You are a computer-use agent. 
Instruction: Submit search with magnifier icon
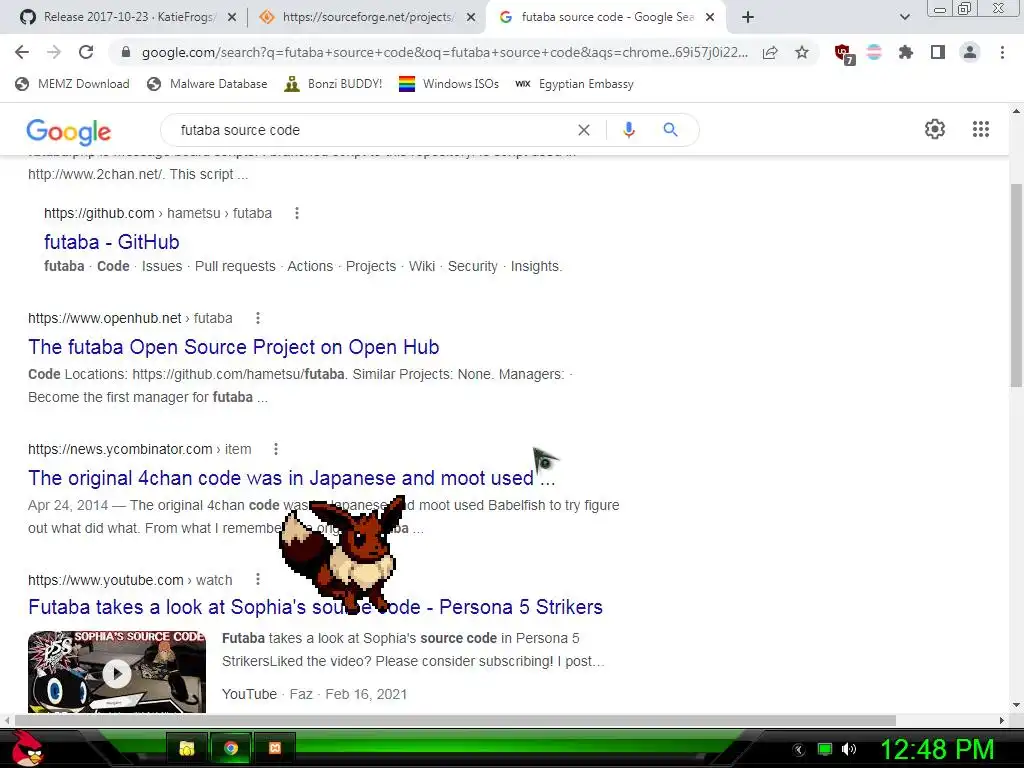point(670,130)
